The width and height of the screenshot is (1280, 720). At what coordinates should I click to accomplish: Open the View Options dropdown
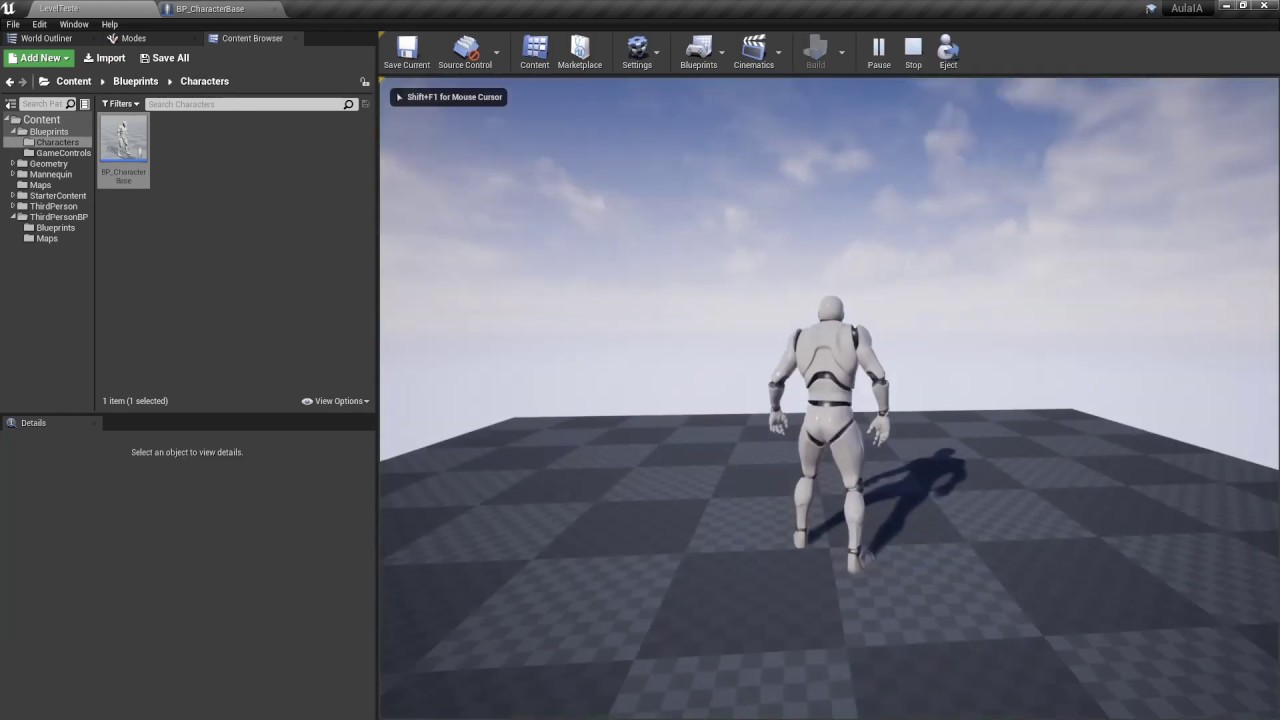tap(336, 401)
